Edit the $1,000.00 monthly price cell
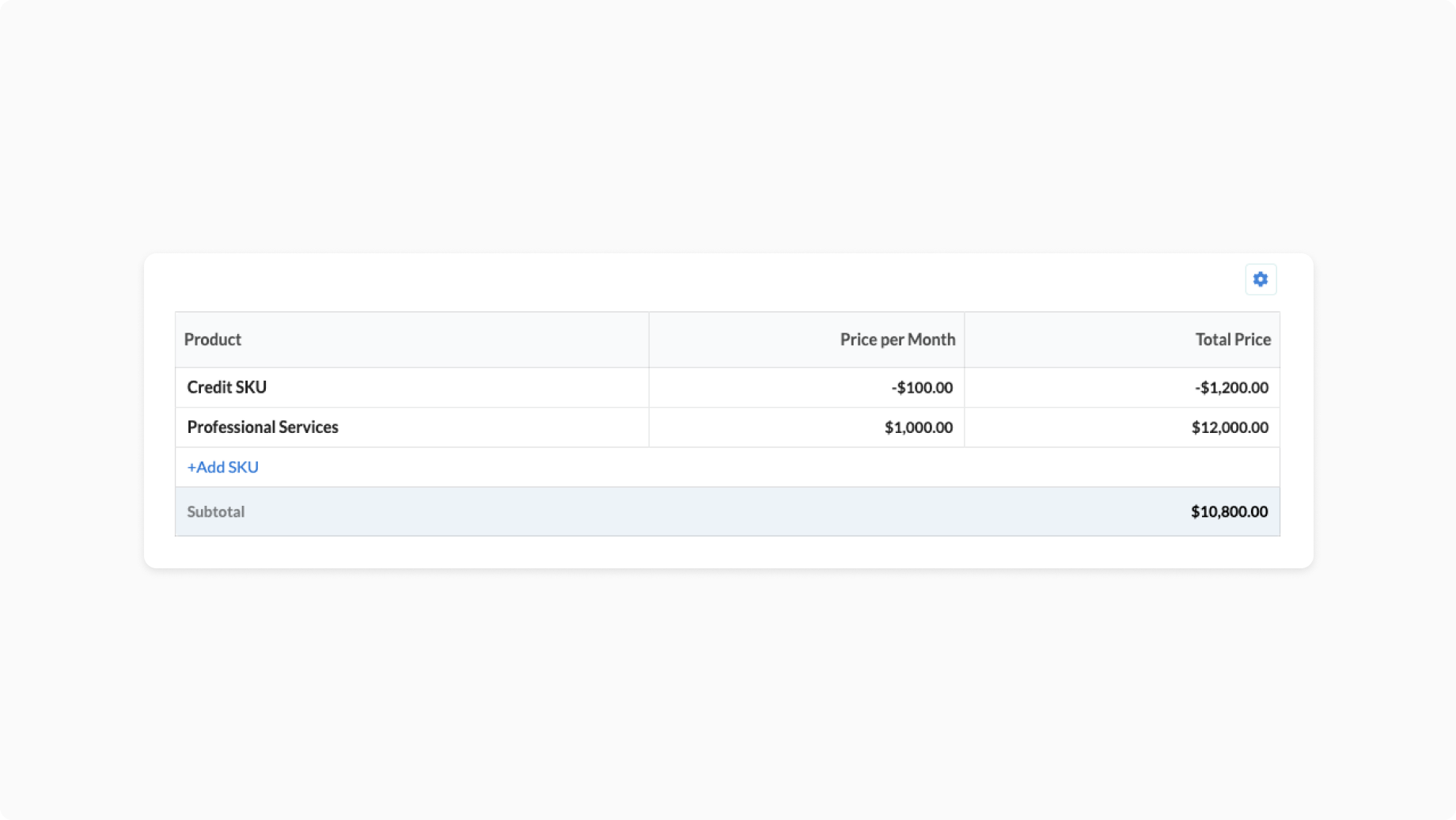Viewport: 1456px width, 820px height. click(x=918, y=427)
